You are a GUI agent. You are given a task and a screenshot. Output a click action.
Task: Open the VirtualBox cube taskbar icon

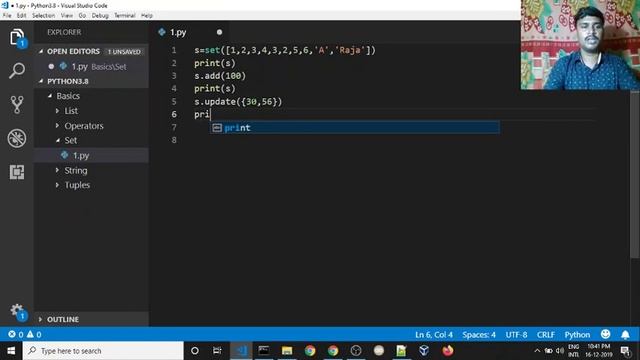[424, 351]
